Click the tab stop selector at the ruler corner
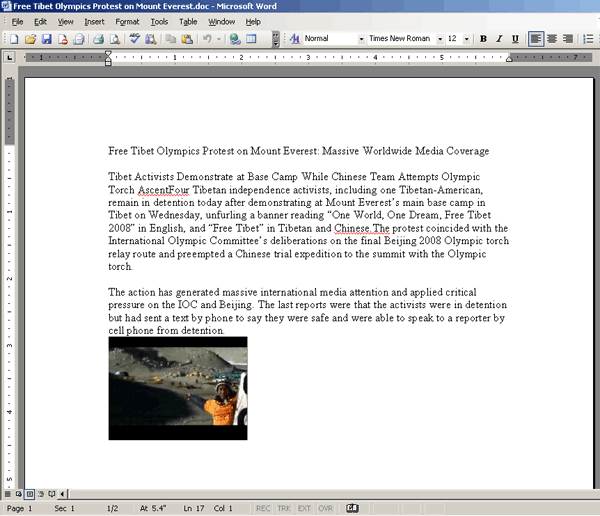Image resolution: width=600 pixels, height=516 pixels. coord(9,57)
